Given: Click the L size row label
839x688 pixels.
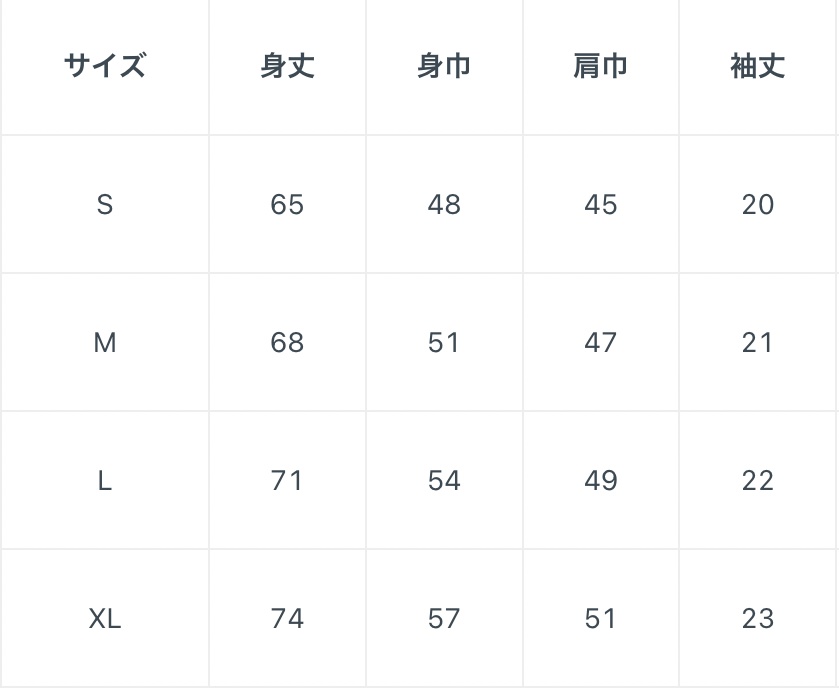Looking at the screenshot, I should point(105,481).
